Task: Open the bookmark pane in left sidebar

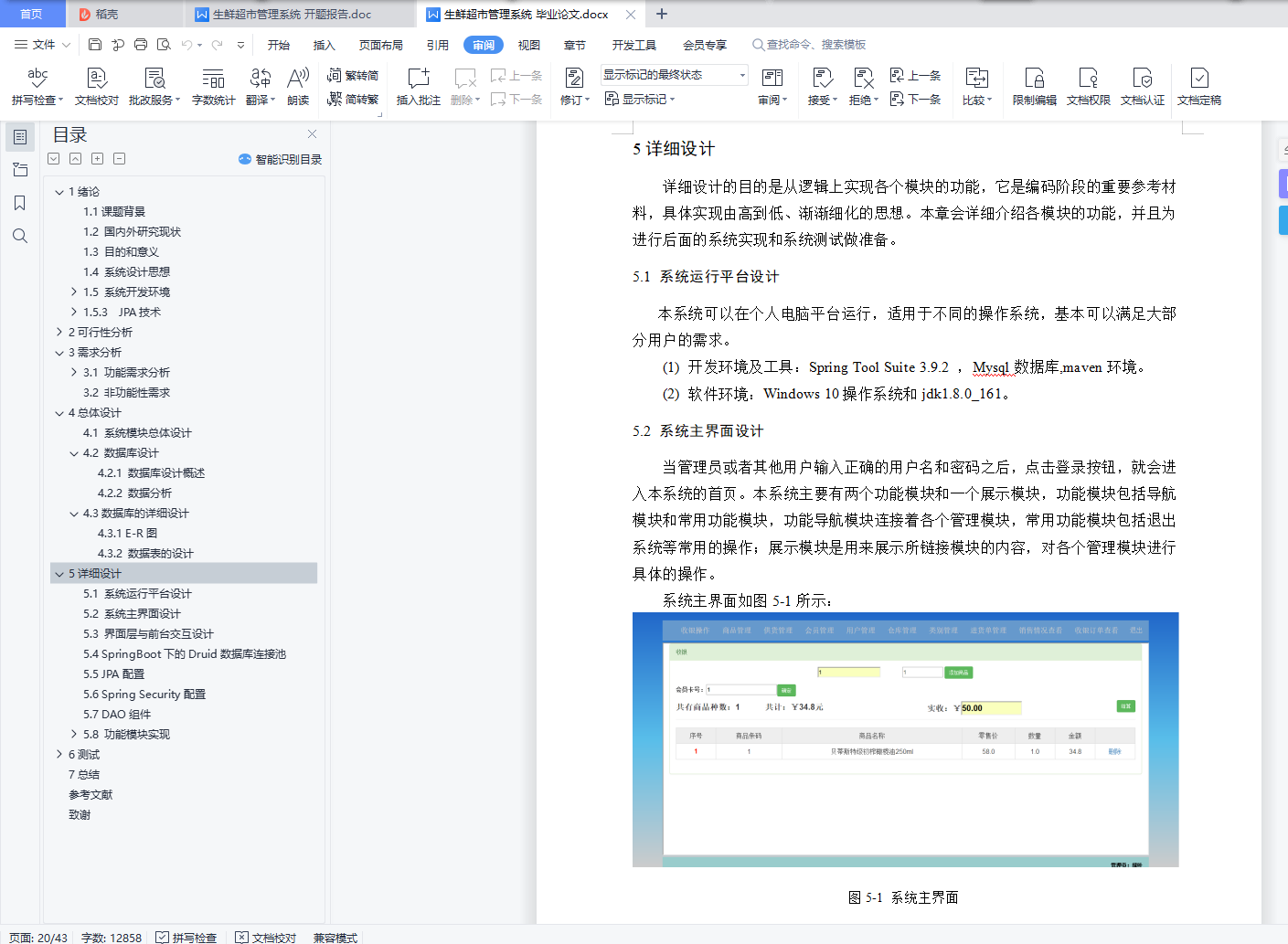Action: [20, 203]
